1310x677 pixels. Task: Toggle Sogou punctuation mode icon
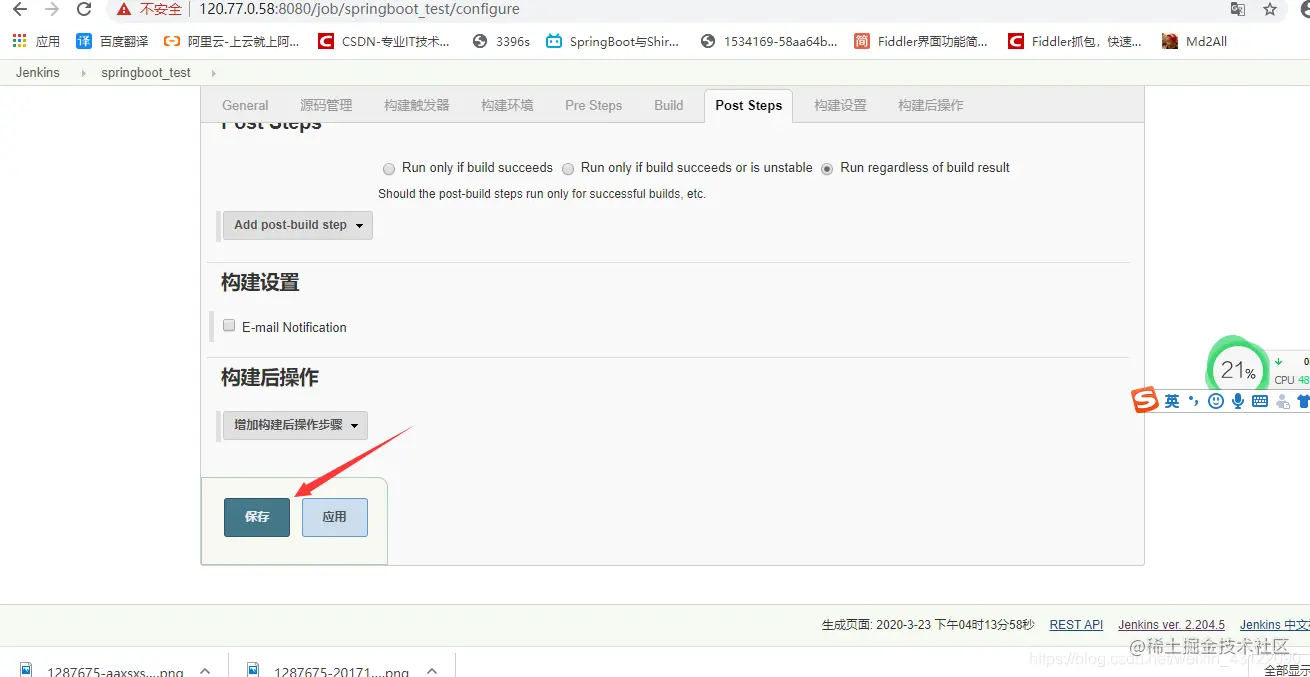(x=1194, y=401)
